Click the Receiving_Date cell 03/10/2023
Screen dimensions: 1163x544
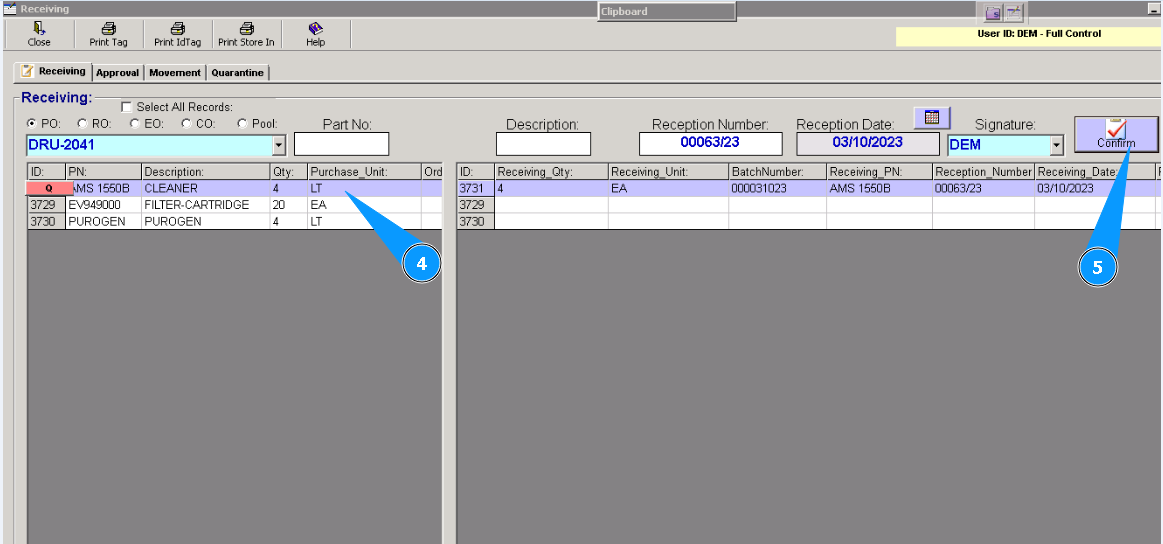tap(1096, 189)
